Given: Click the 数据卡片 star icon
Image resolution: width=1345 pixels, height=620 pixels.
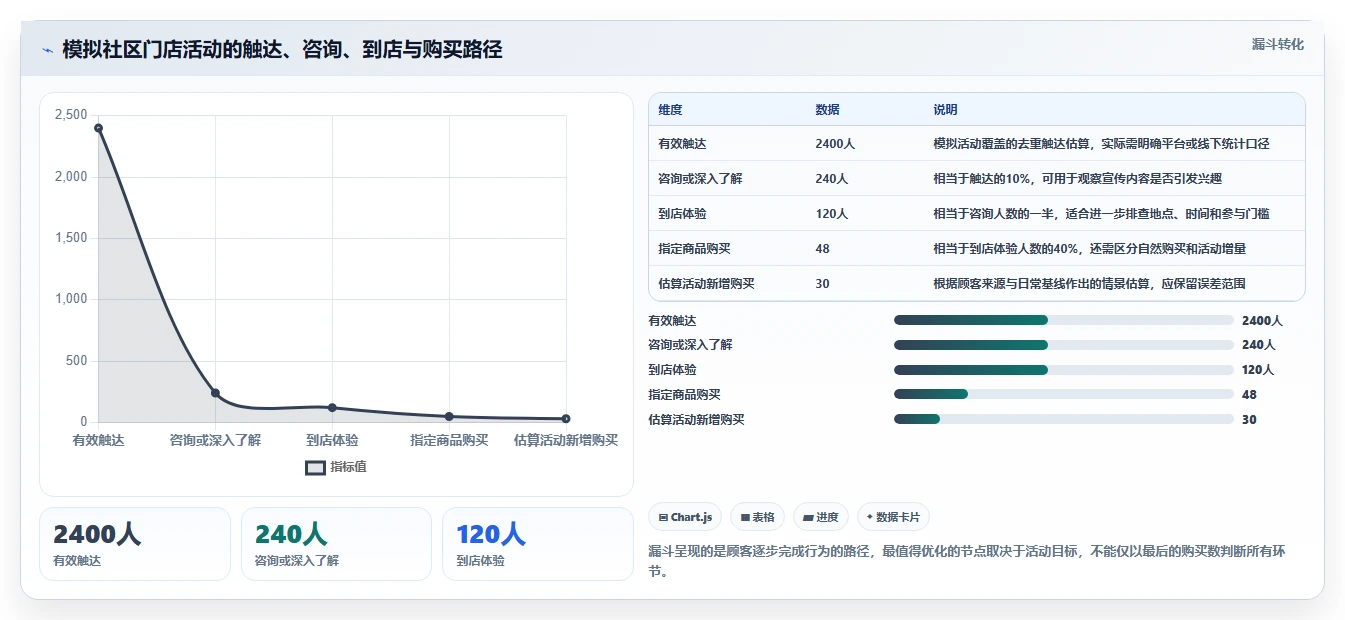Looking at the screenshot, I should (x=869, y=517).
